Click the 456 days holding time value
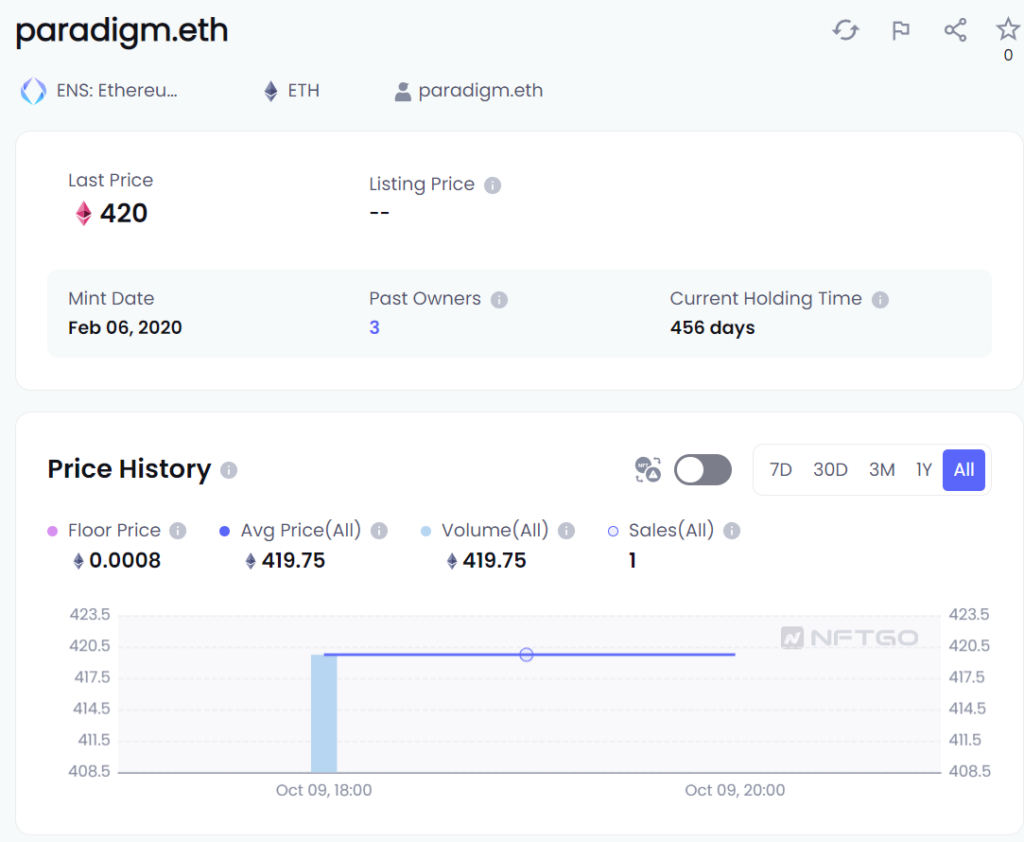Viewport: 1024px width, 842px height. pyautogui.click(x=712, y=328)
